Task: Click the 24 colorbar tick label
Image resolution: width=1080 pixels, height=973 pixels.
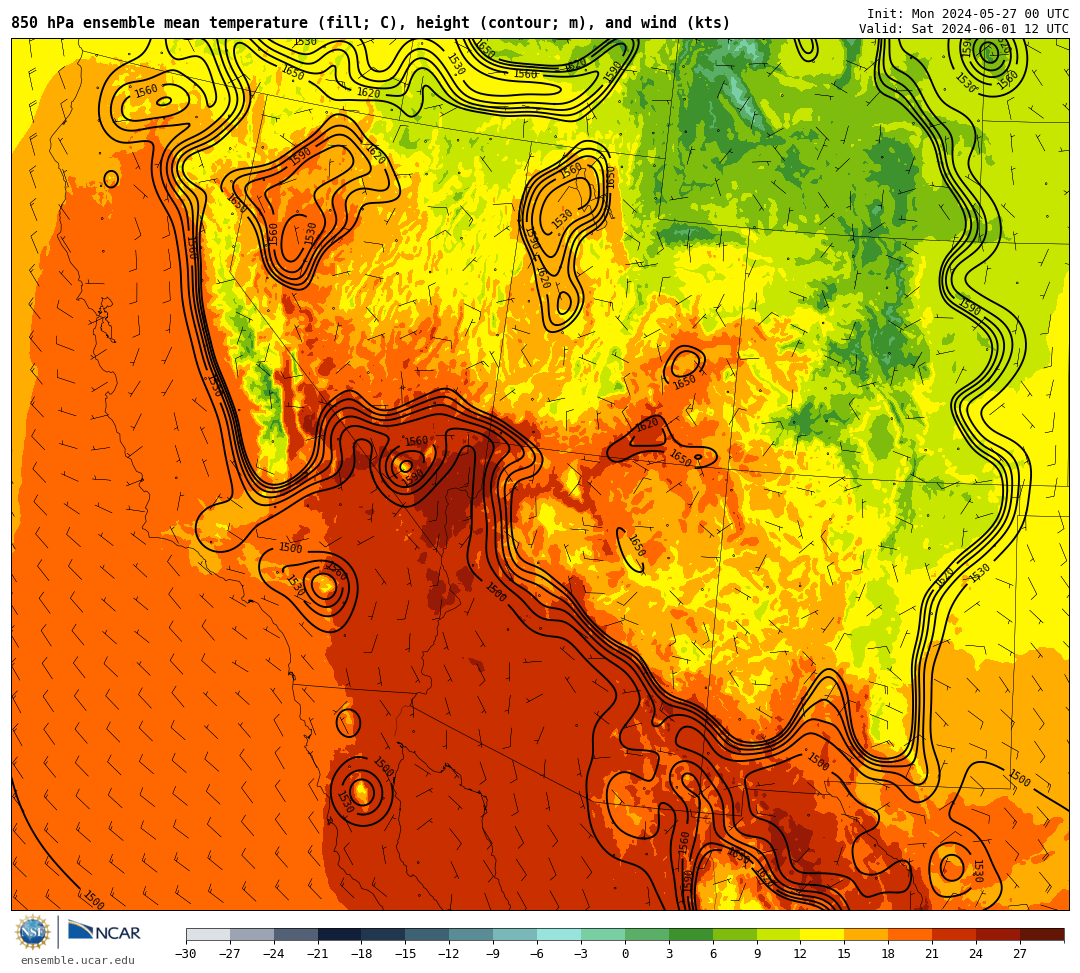Action: click(976, 954)
